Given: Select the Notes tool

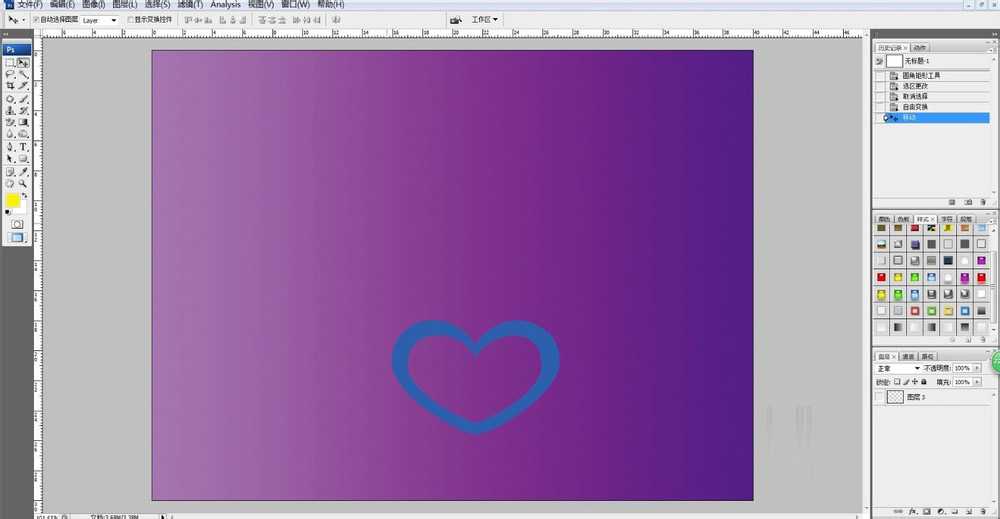Looking at the screenshot, I should click(x=10, y=172).
